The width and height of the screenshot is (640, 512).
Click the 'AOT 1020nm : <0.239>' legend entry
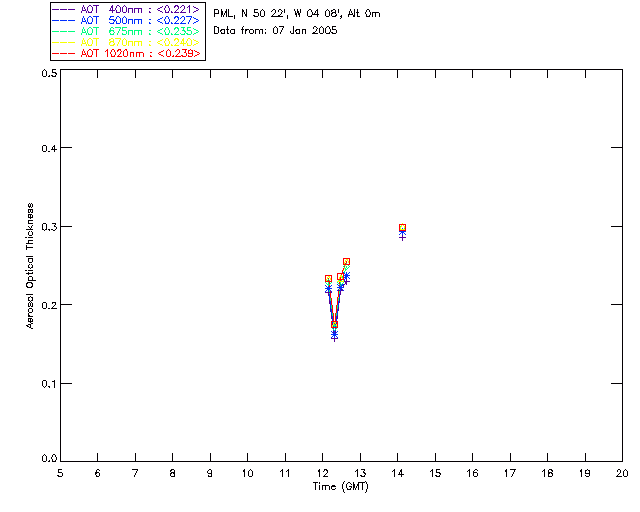(x=126, y=53)
